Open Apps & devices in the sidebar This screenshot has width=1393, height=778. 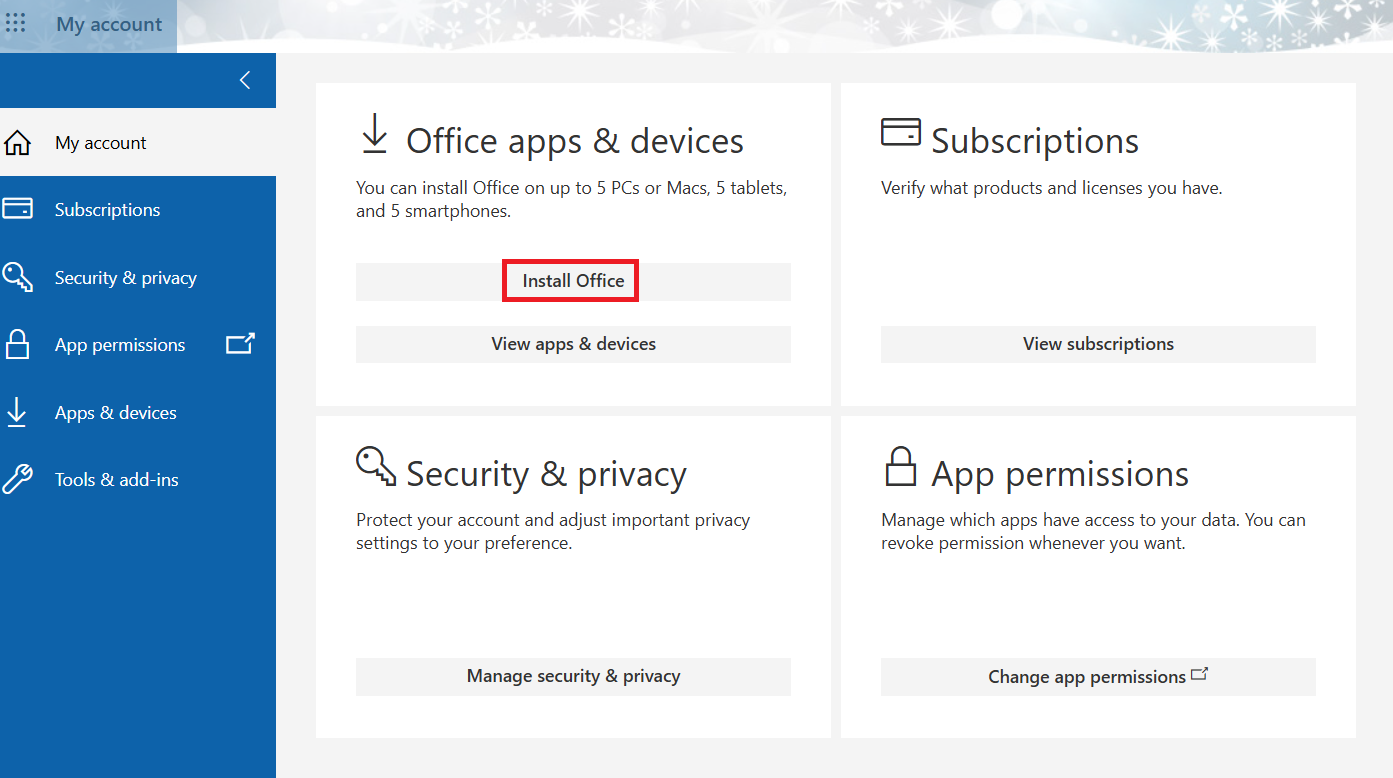(x=138, y=412)
